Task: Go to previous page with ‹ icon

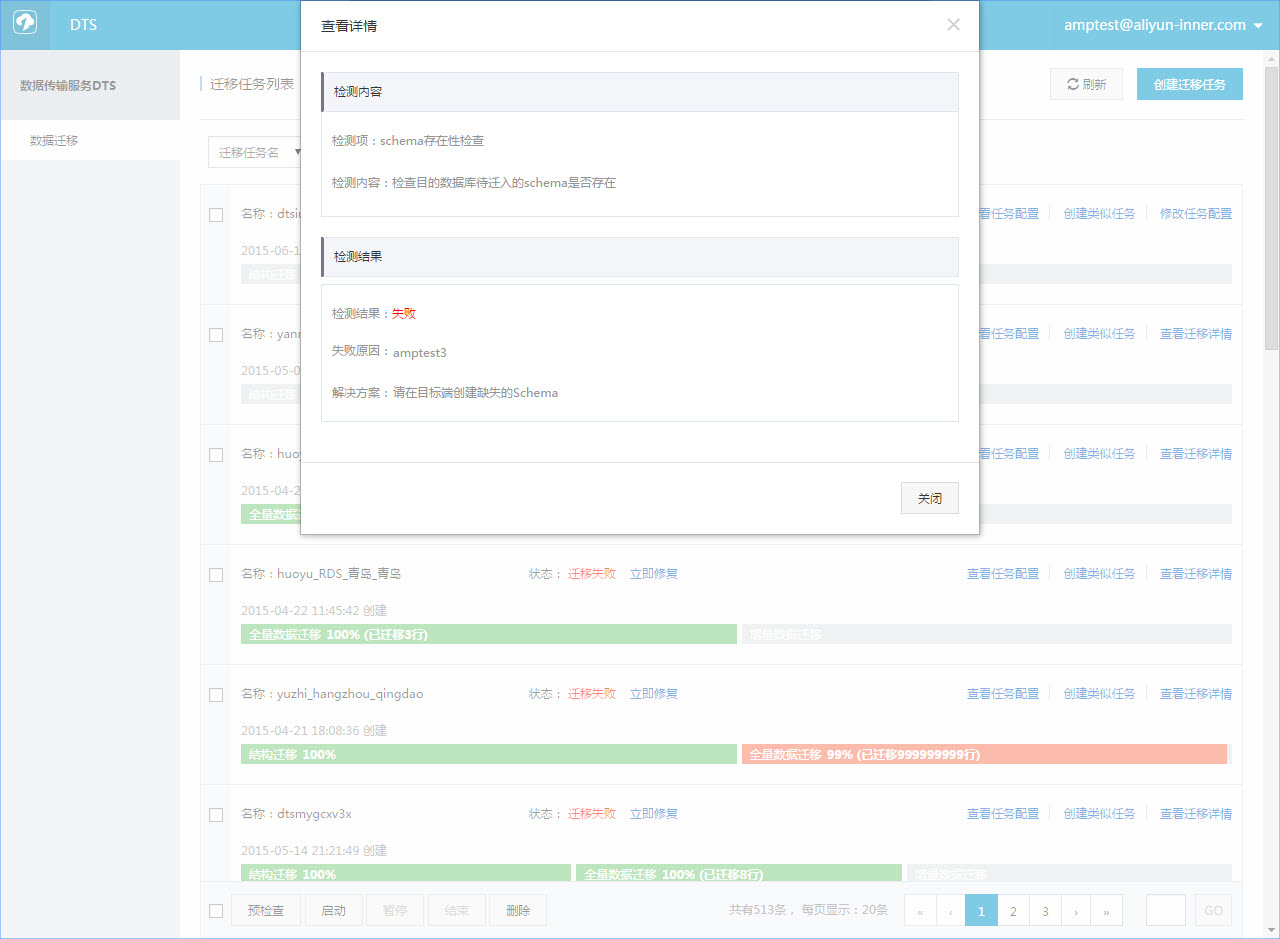Action: pyautogui.click(x=950, y=911)
